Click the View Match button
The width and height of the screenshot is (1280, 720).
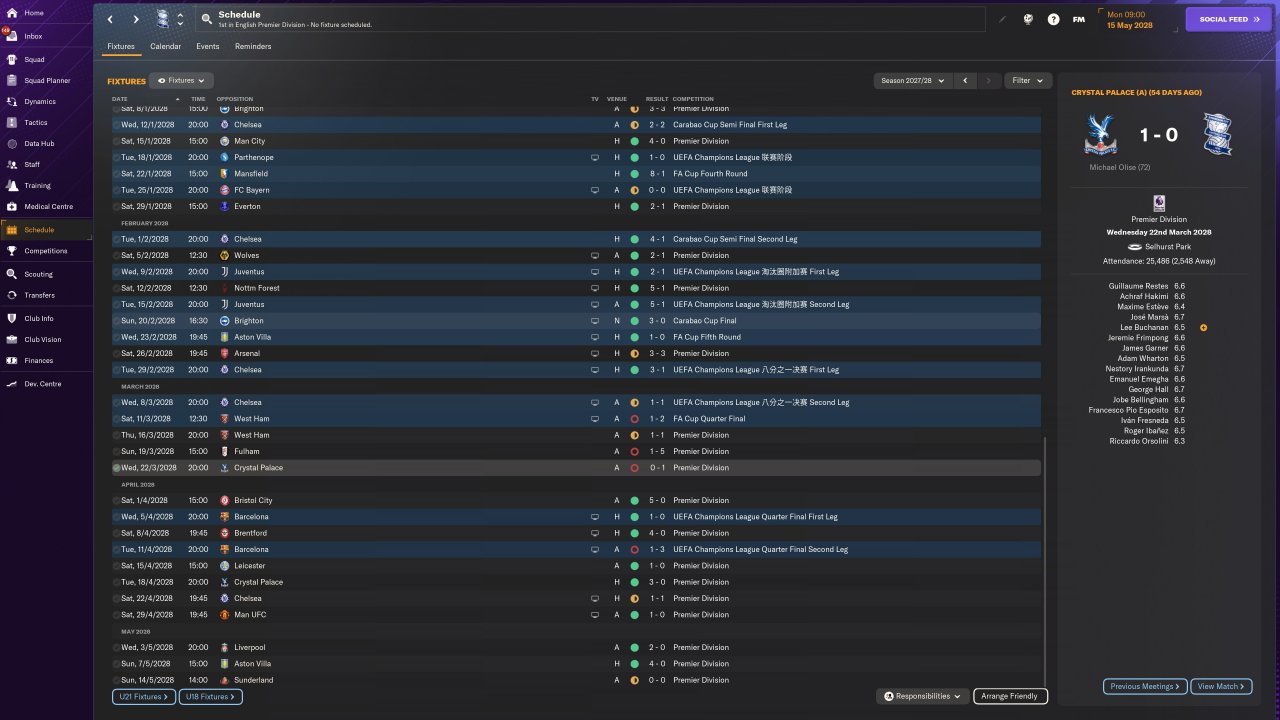(x=1221, y=686)
